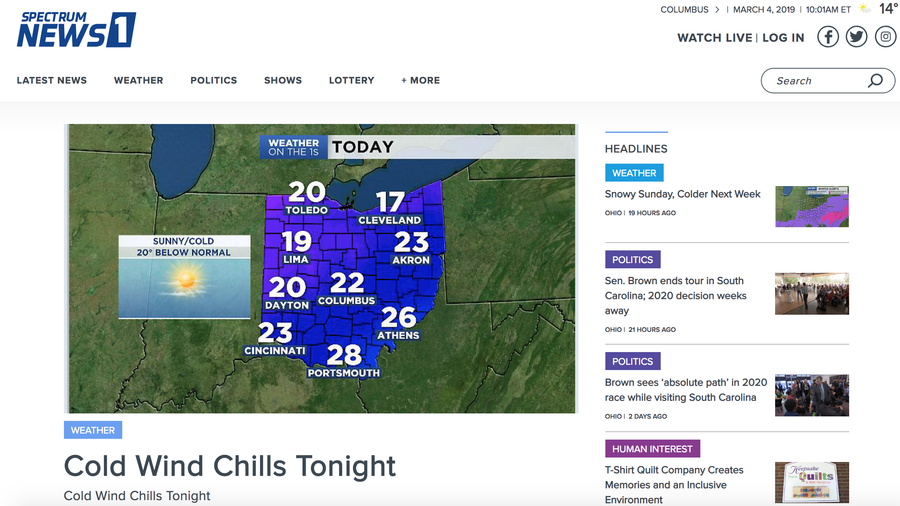900x506 pixels.
Task: Click blue Weather tag under map
Action: tap(93, 430)
